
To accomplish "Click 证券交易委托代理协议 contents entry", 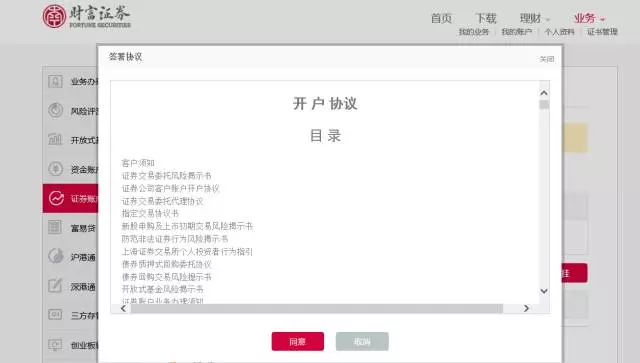I will coord(162,201).
